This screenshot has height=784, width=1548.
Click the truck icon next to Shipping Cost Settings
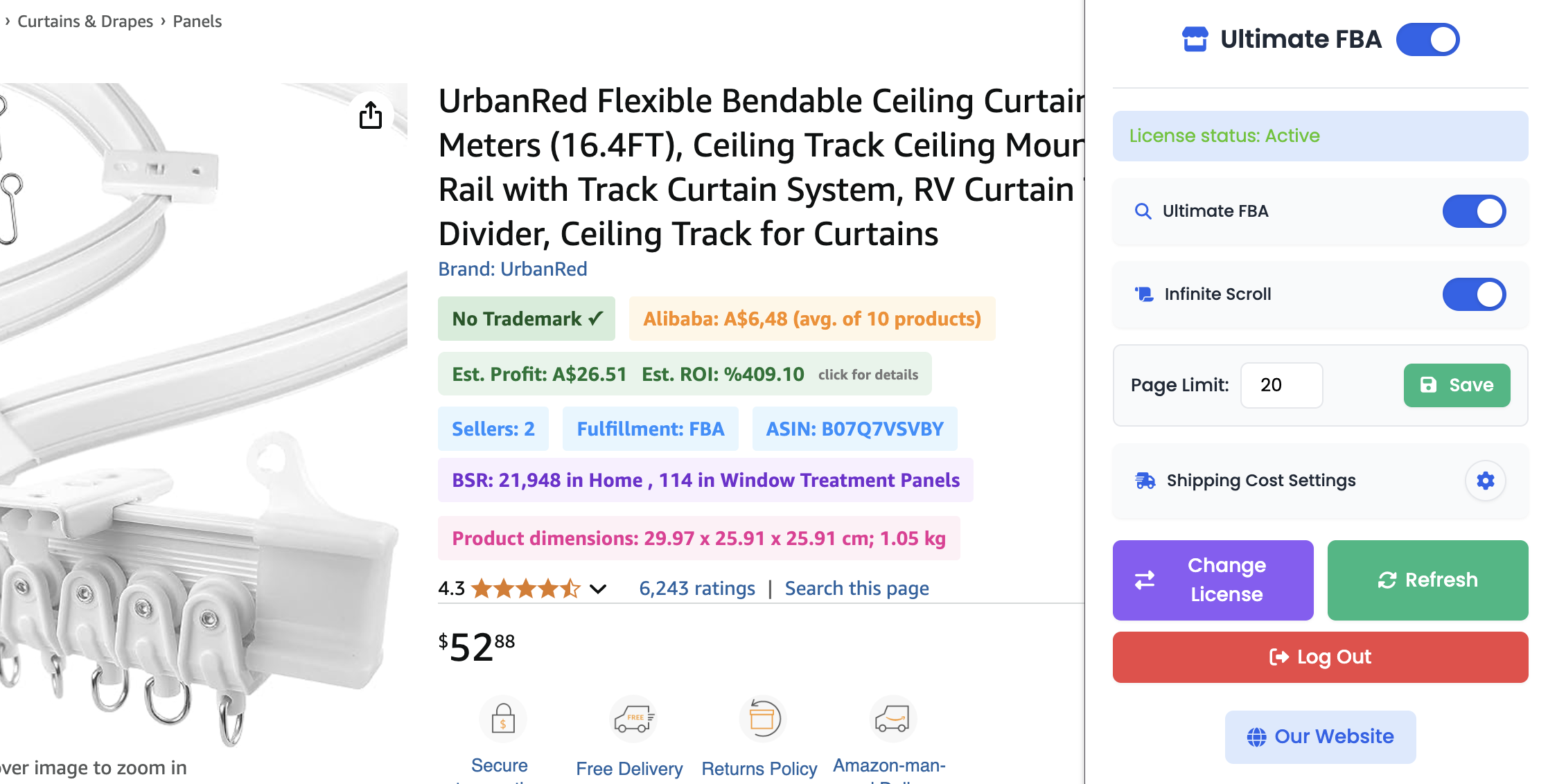[1145, 480]
